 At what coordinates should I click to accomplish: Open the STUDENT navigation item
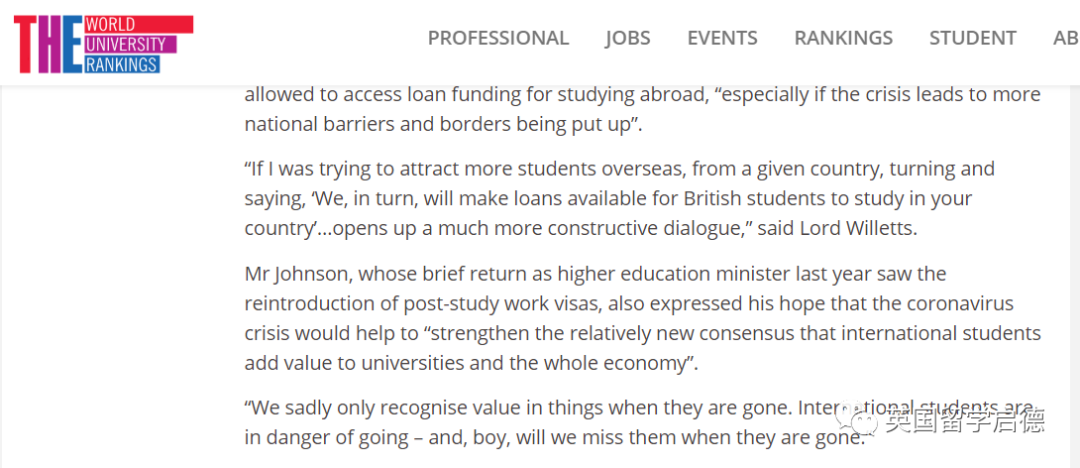point(972,38)
